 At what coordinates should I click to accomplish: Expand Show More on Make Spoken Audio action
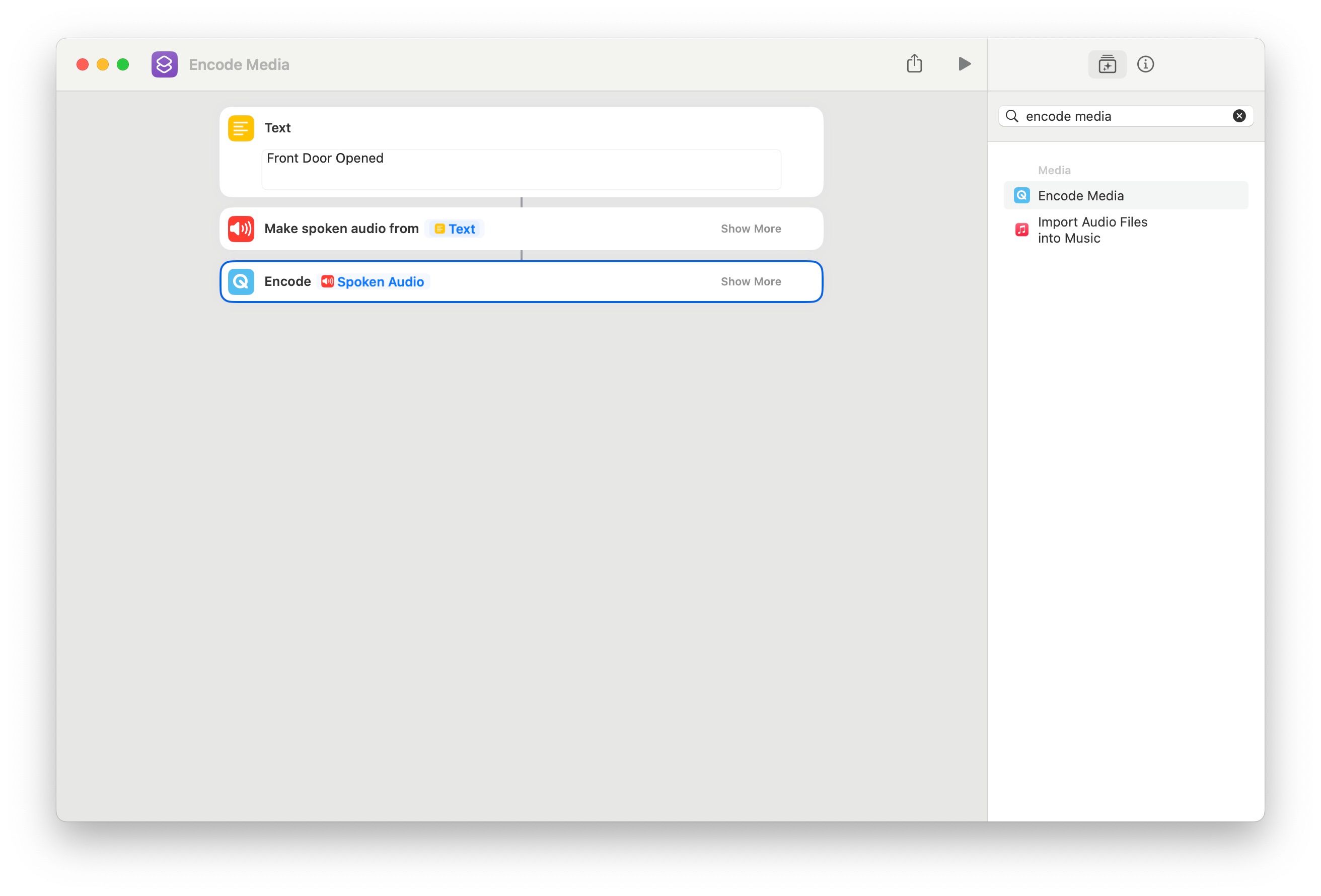[751, 229]
